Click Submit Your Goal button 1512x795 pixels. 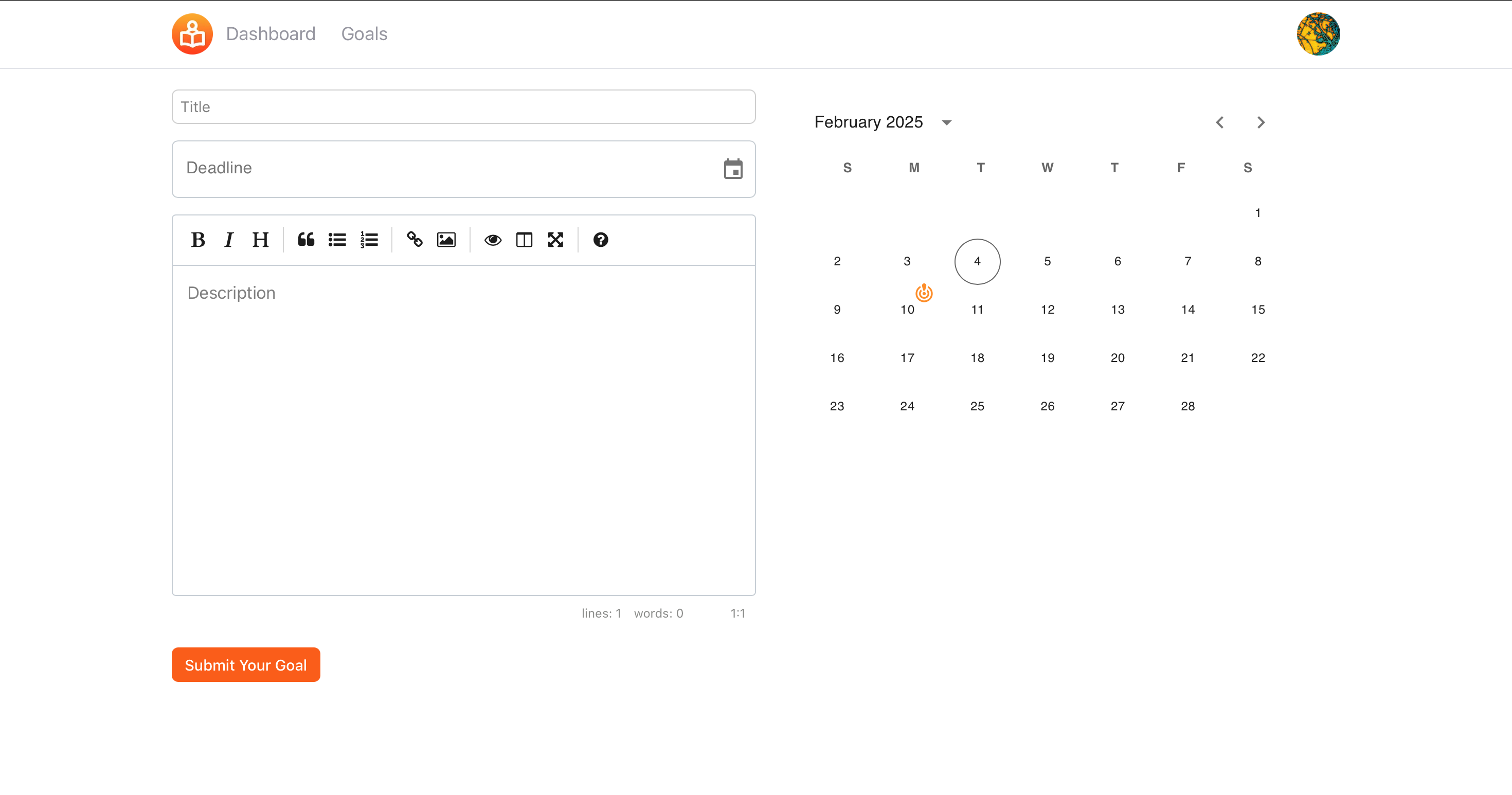point(245,665)
